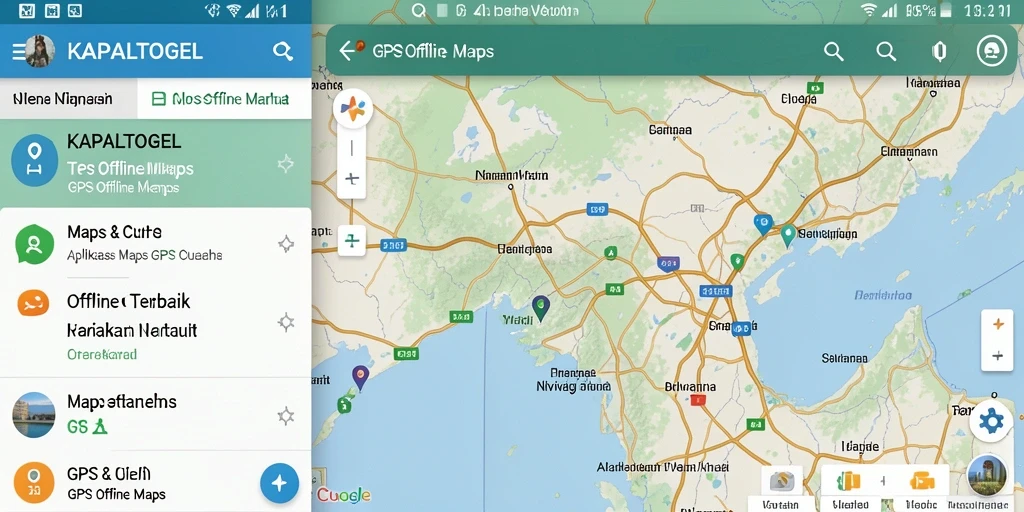Tap the orange tile in the bottom map toolbar
Image resolution: width=1024 pixels, height=512 pixels.
[921, 482]
